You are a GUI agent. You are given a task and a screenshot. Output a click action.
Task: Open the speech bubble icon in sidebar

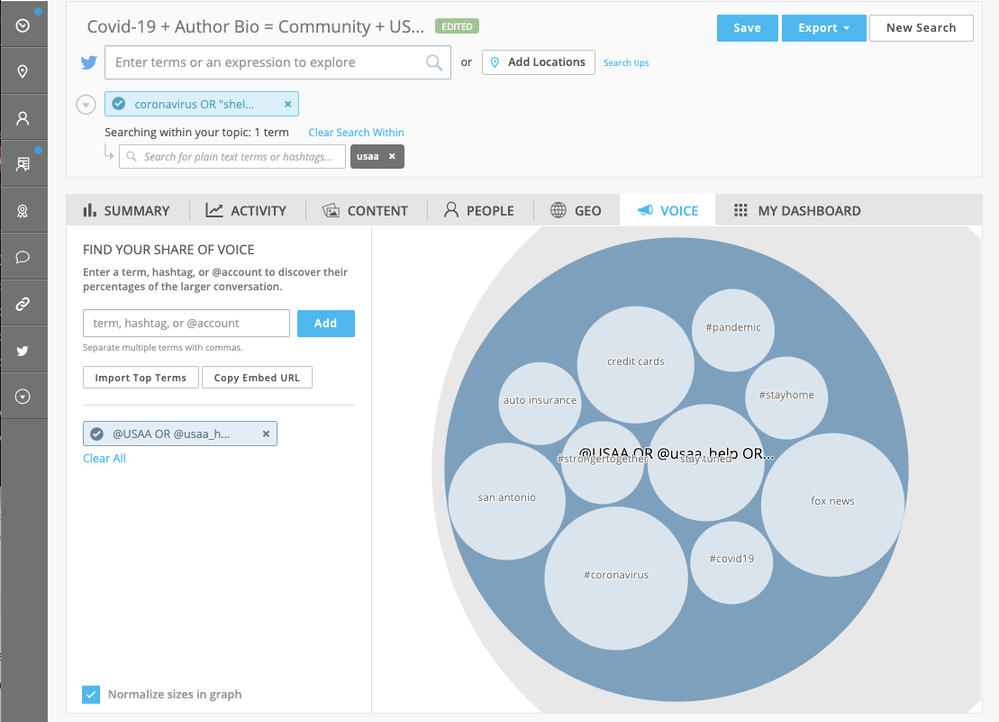(22, 257)
